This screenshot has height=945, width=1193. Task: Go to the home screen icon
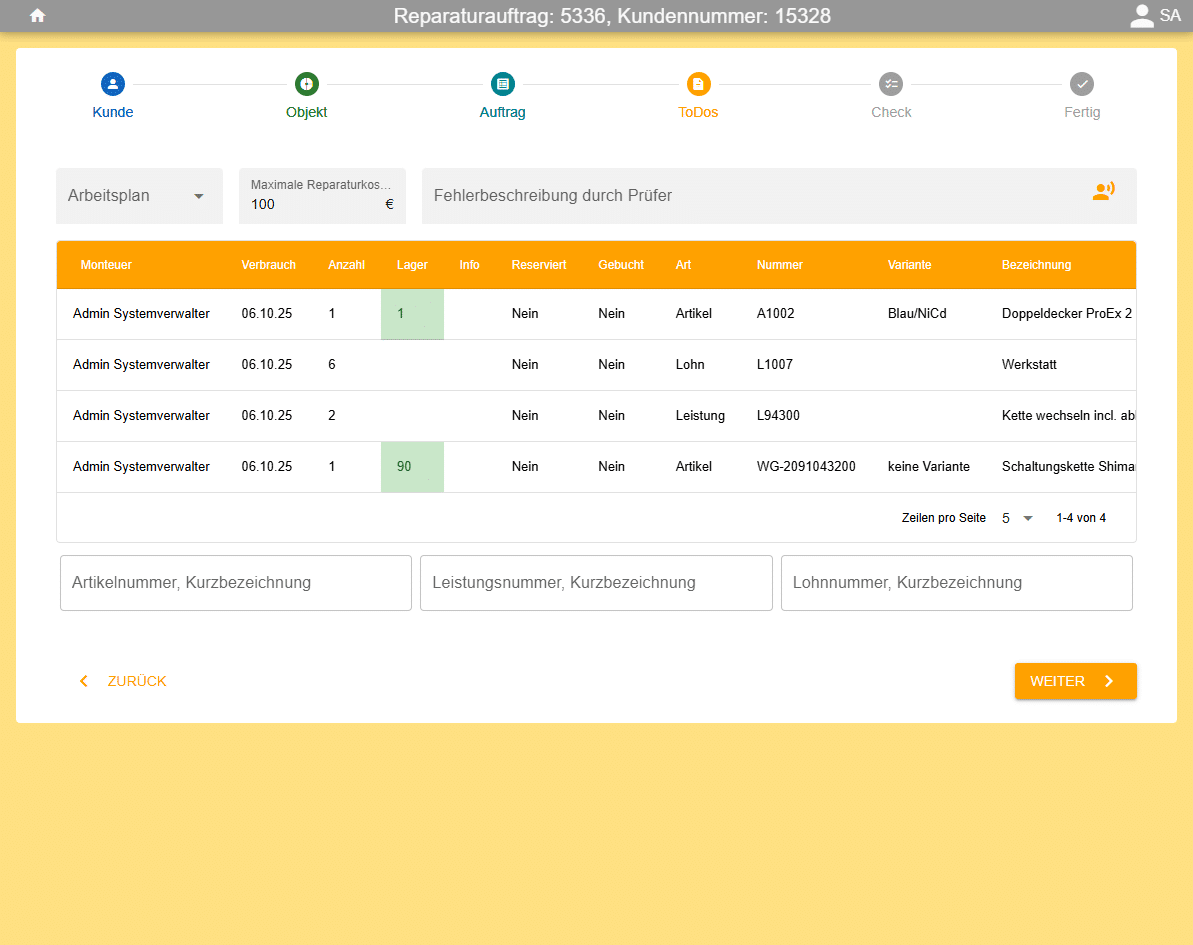pyautogui.click(x=38, y=16)
